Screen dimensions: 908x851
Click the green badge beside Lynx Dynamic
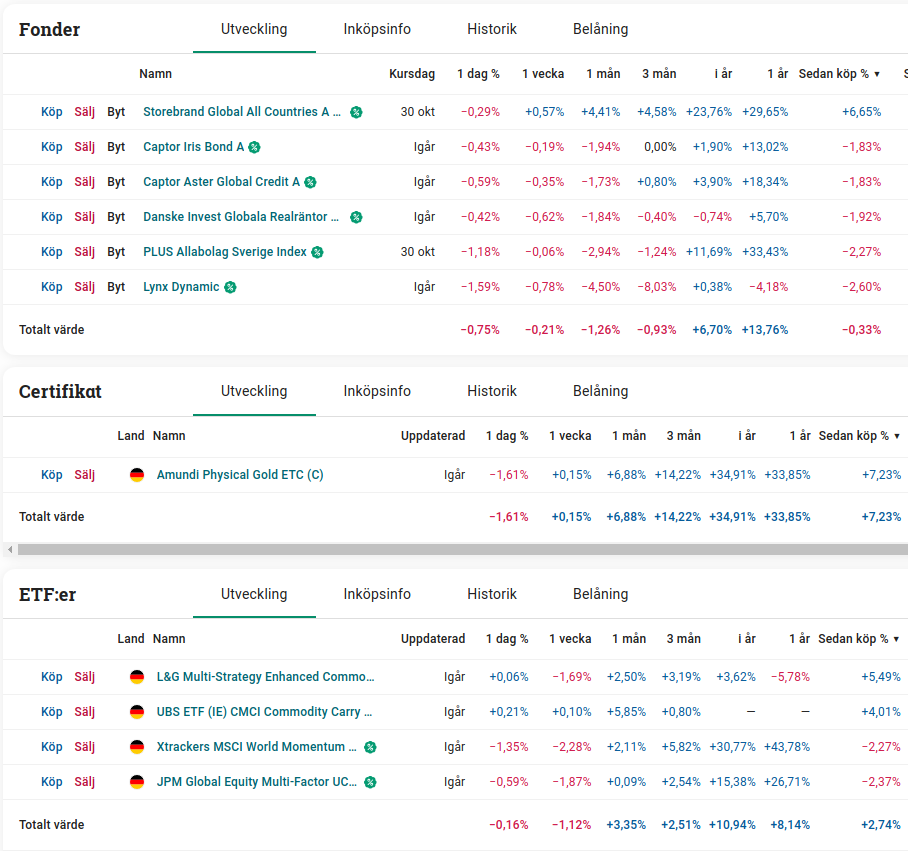point(230,287)
